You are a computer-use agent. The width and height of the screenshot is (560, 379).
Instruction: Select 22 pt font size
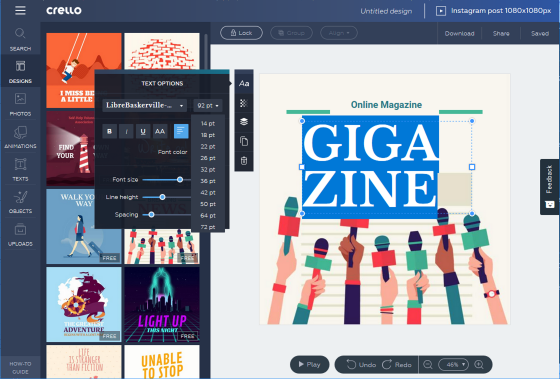[x=208, y=146]
